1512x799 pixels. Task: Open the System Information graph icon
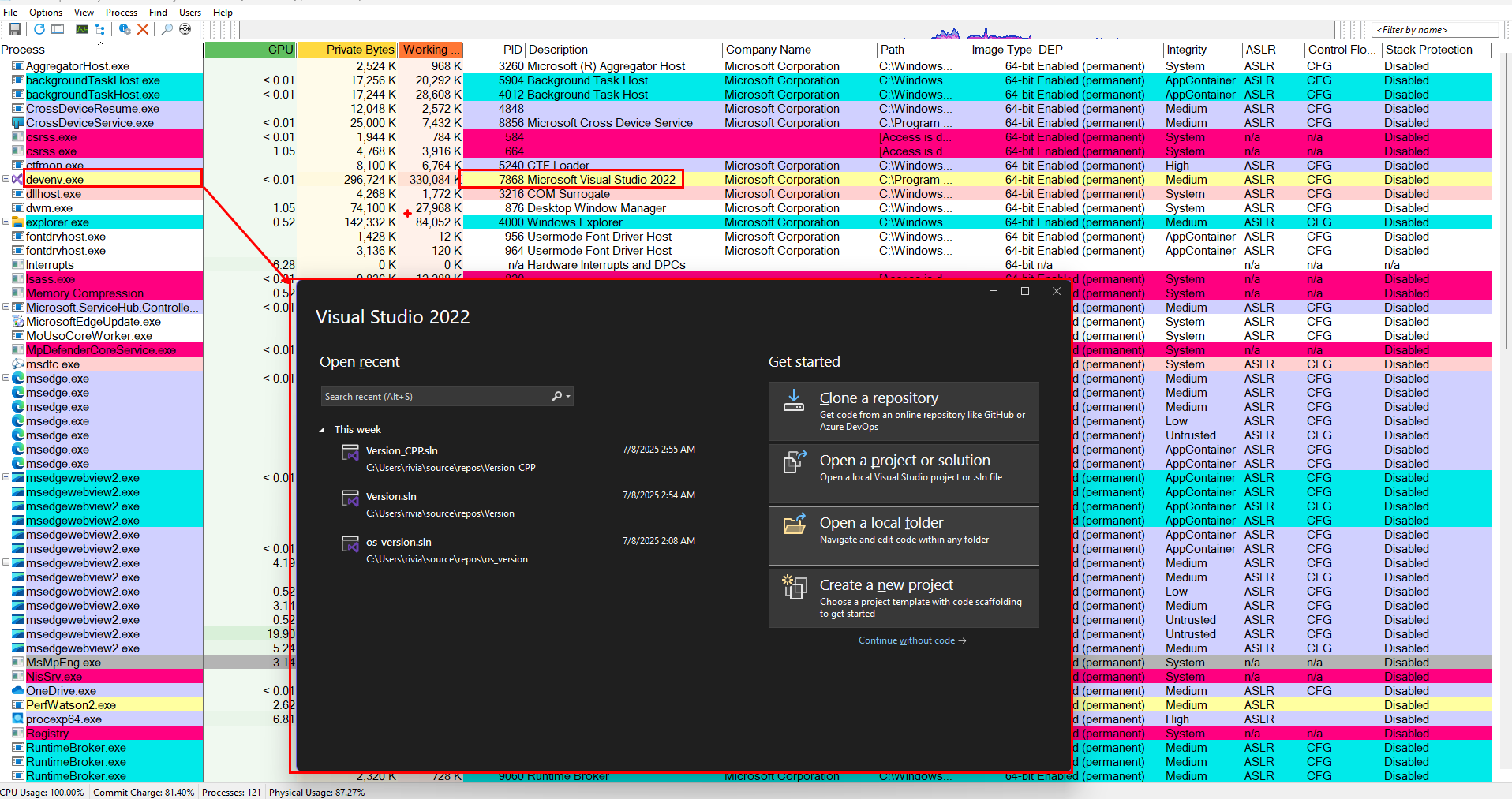click(82, 29)
